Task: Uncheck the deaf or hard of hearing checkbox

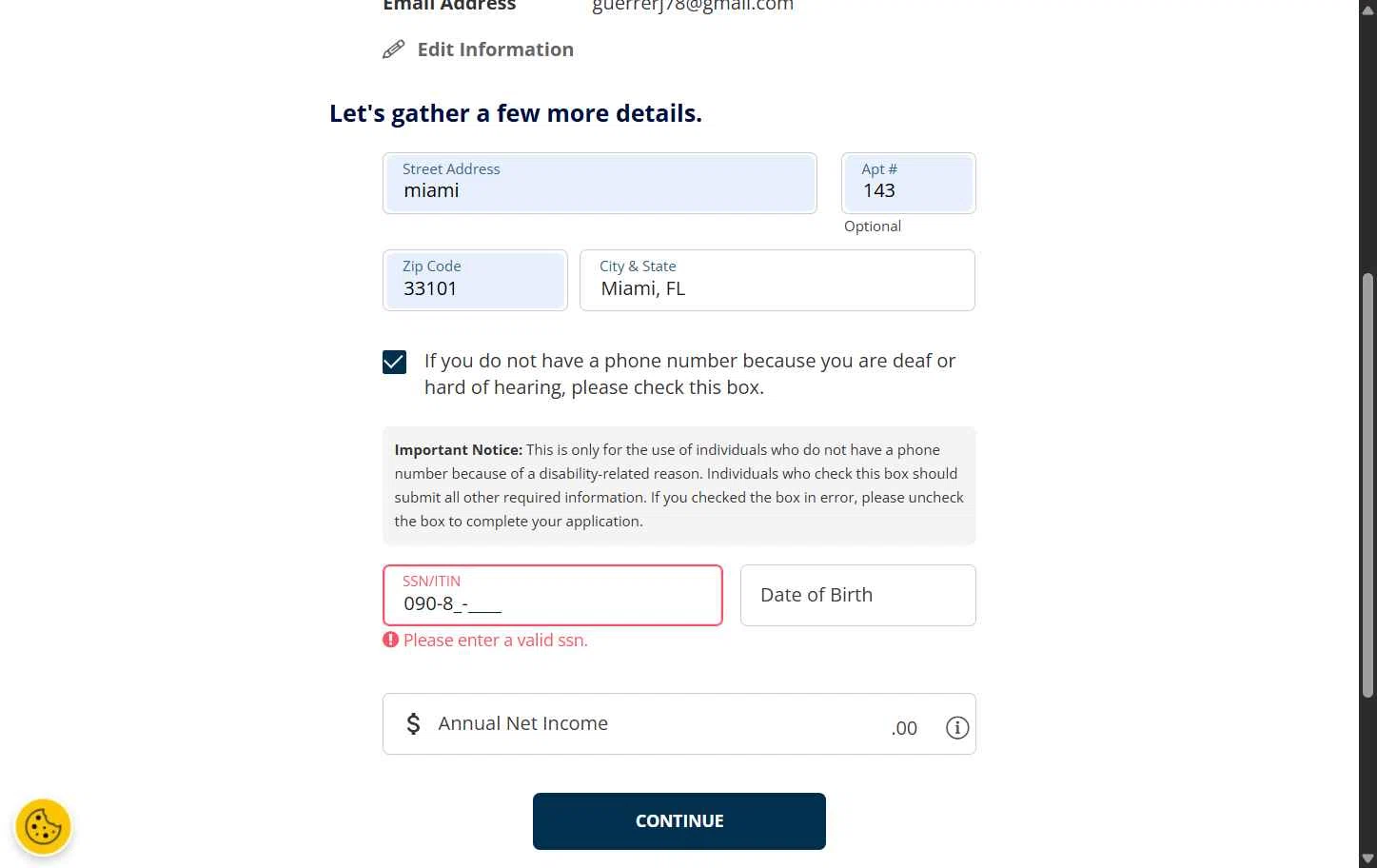Action: point(394,362)
